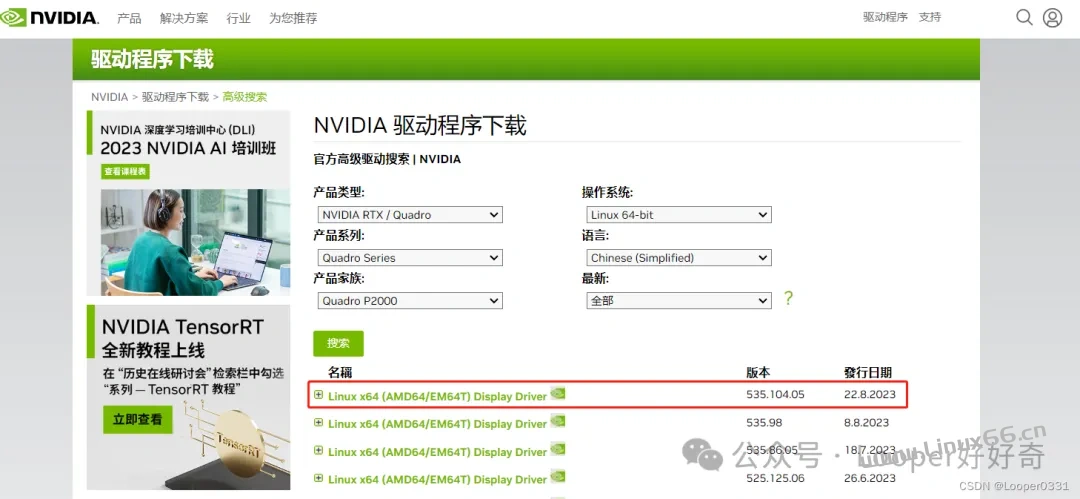
Task: Open the Display Driver link for version 535.98
Action: tap(437, 424)
